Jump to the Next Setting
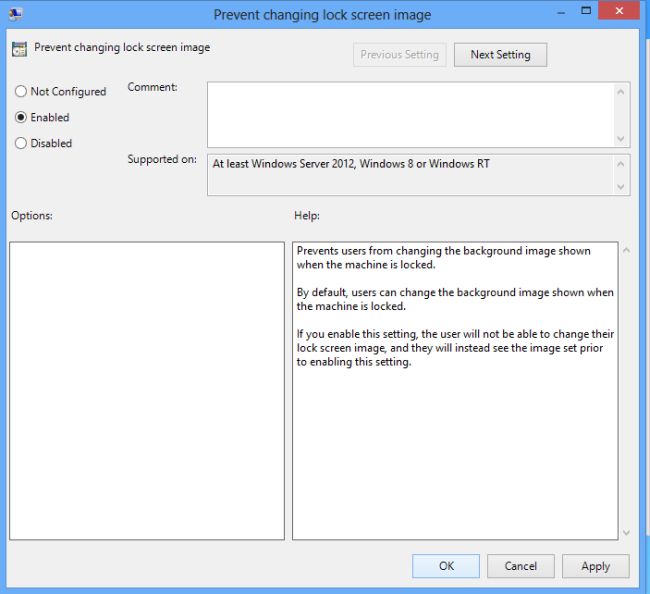 click(500, 55)
